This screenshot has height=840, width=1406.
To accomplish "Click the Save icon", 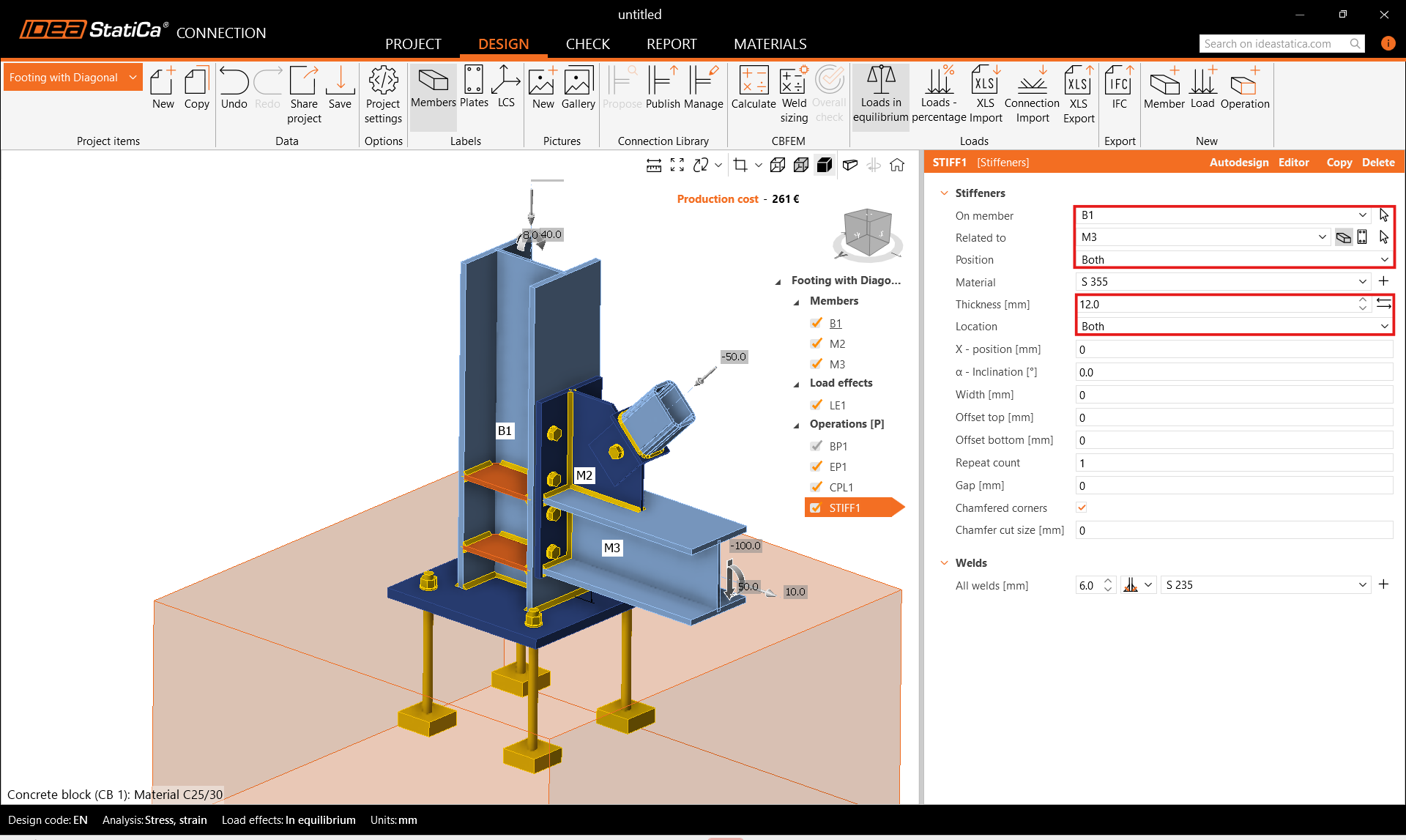I will (x=340, y=88).
